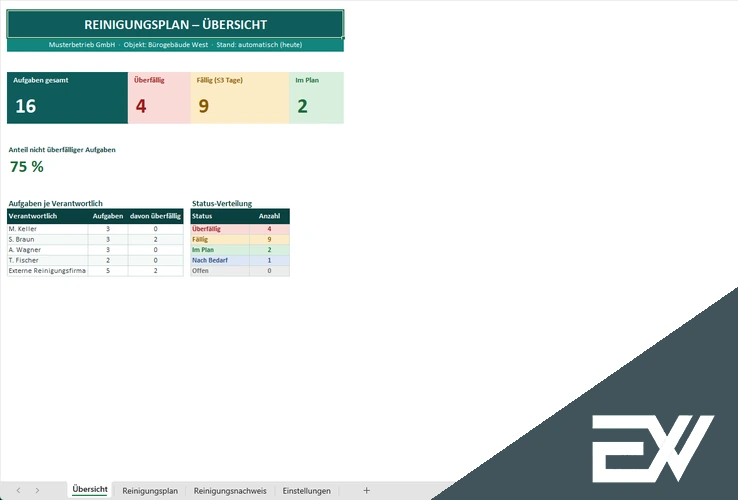Screen dimensions: 738x500
Task: Click the Externe Reinigungsfirma row cell
Action: tap(48, 271)
